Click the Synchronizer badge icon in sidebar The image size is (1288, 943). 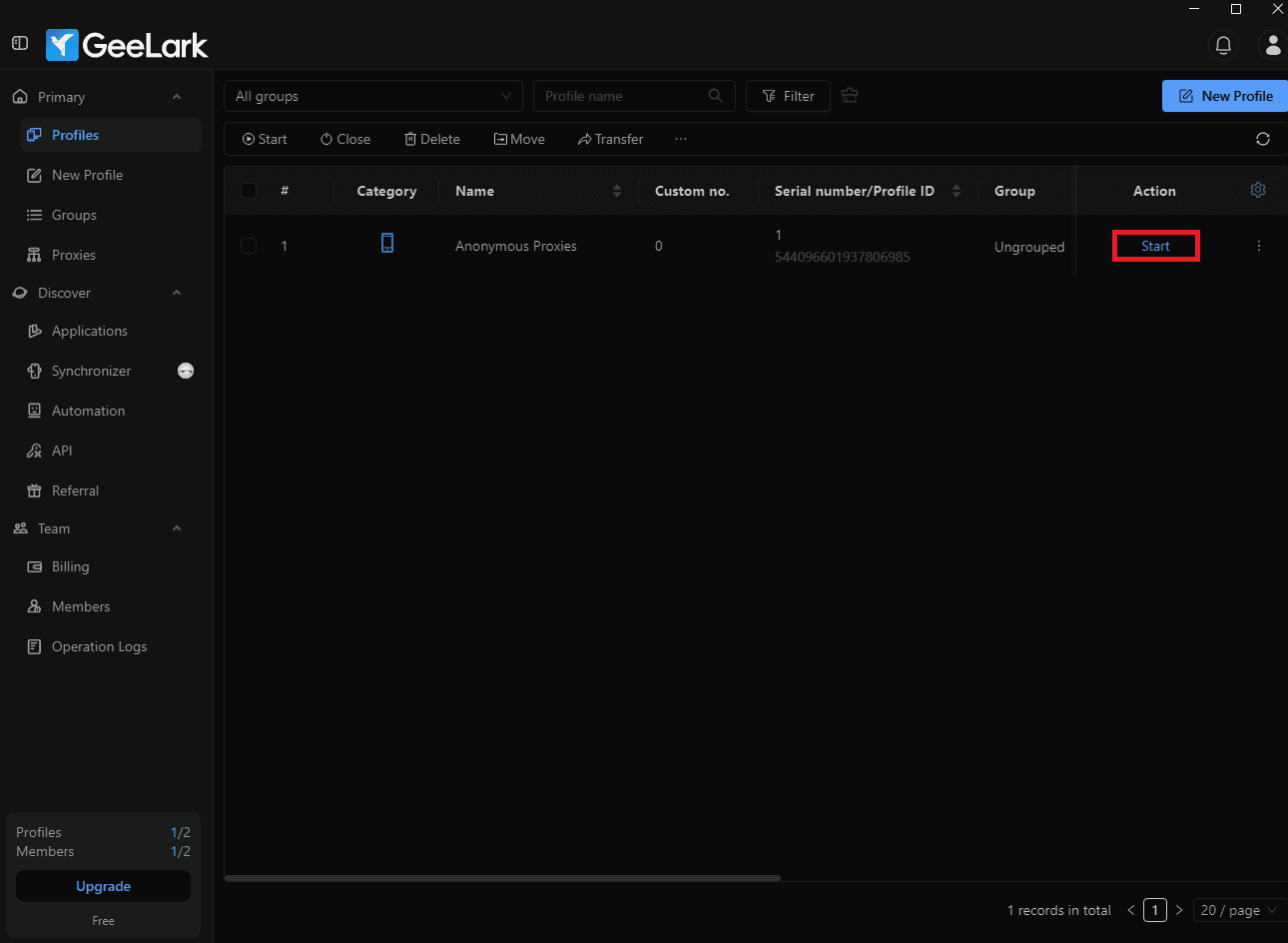(x=186, y=371)
